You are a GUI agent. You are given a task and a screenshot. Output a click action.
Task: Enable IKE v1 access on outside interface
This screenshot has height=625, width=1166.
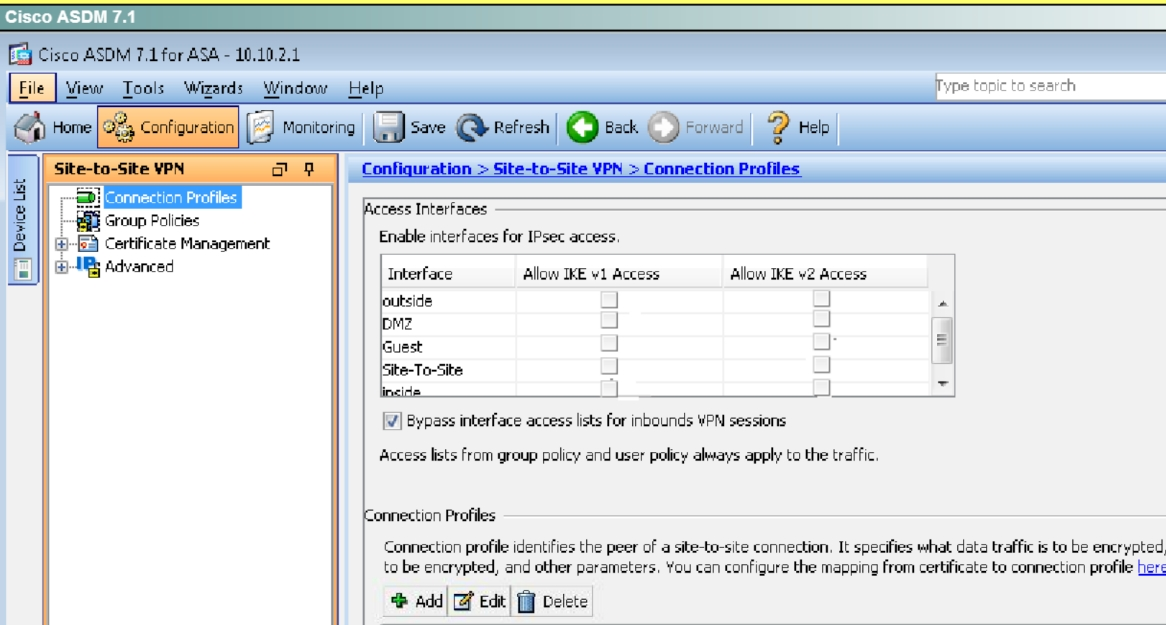pyautogui.click(x=609, y=300)
